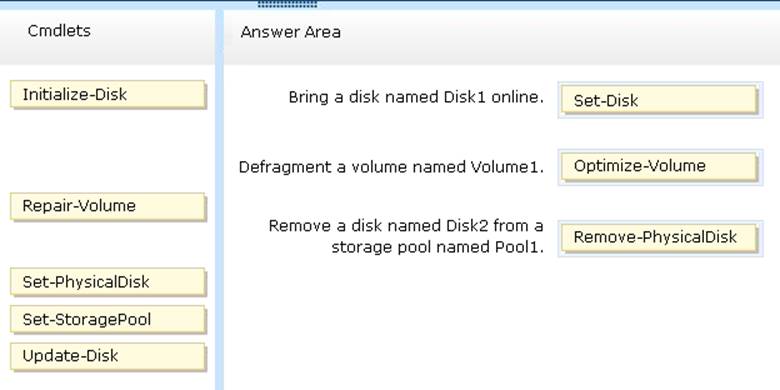This screenshot has width=780, height=390.
Task: Select the Initialize-Disk cmdlet tile
Action: tap(107, 95)
